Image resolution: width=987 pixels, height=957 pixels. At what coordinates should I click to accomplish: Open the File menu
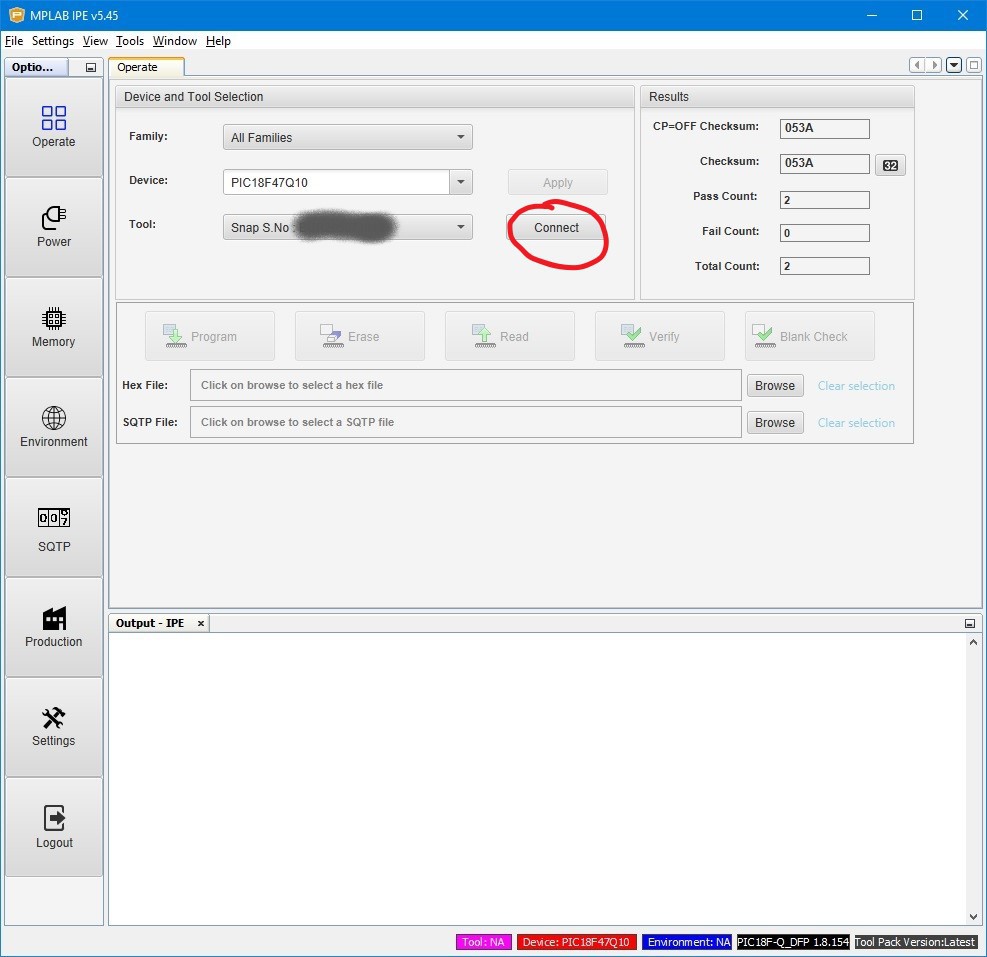coord(14,41)
